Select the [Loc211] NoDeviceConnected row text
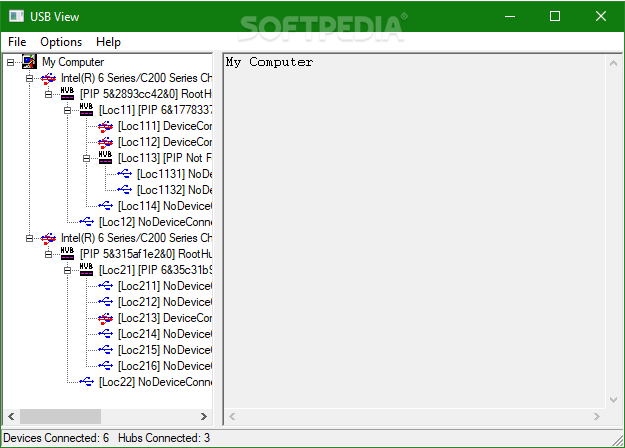 coord(165,286)
